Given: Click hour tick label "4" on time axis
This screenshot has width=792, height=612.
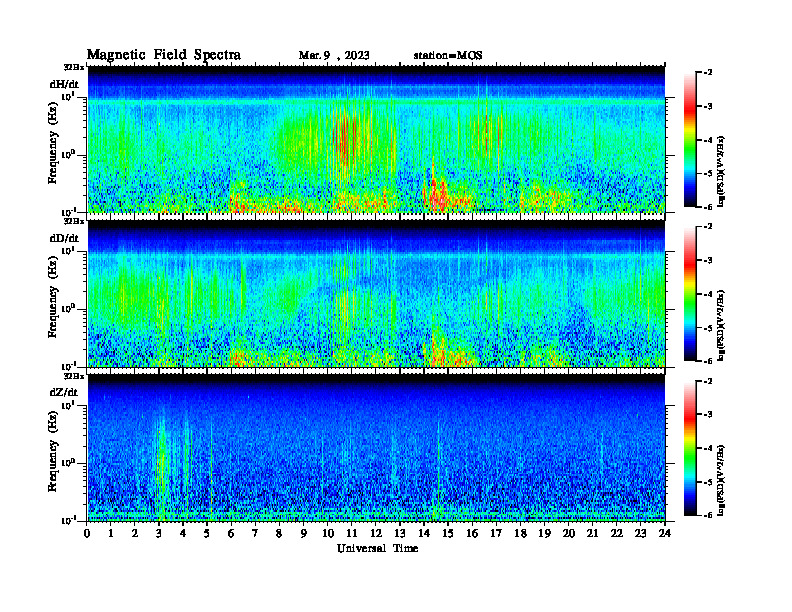Looking at the screenshot, I should pyautogui.click(x=183, y=534).
